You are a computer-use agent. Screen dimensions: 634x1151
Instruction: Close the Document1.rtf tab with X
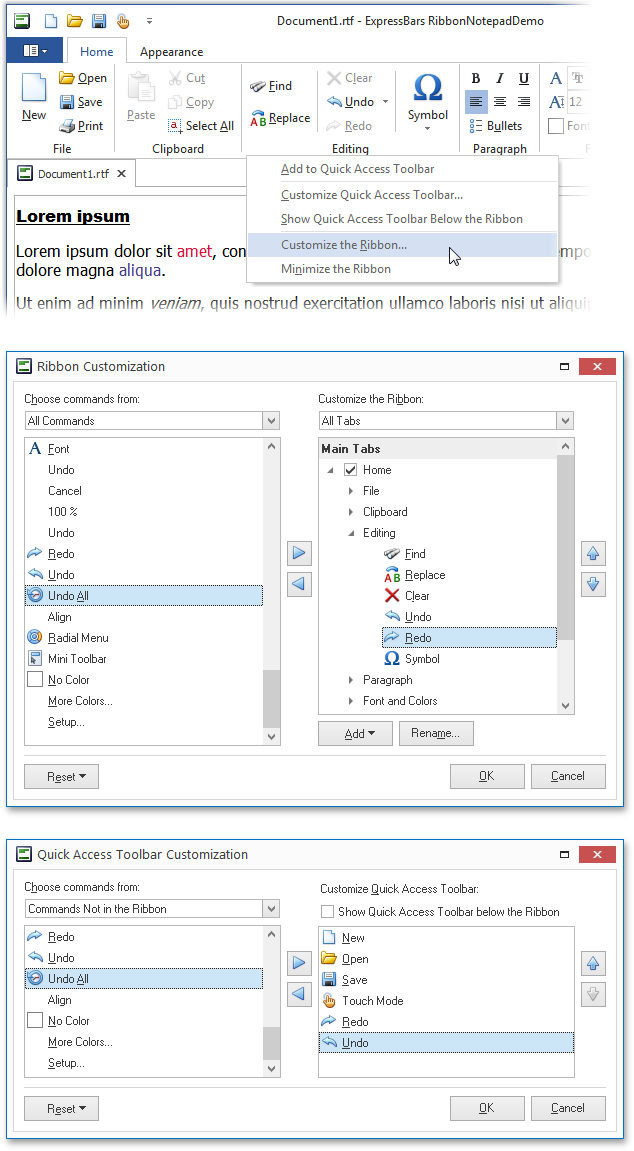pyautogui.click(x=122, y=174)
